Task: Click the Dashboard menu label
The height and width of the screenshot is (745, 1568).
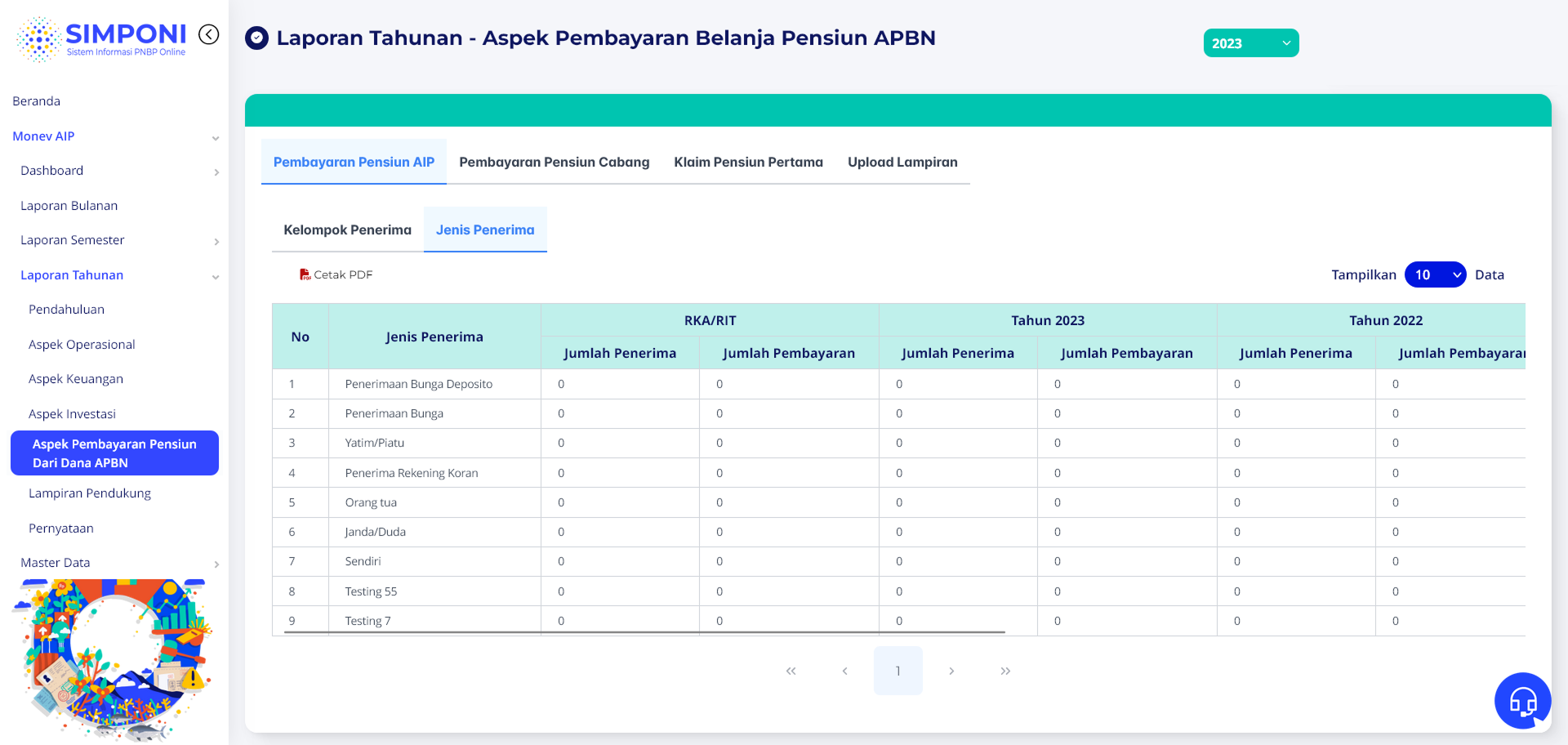Action: coord(52,171)
